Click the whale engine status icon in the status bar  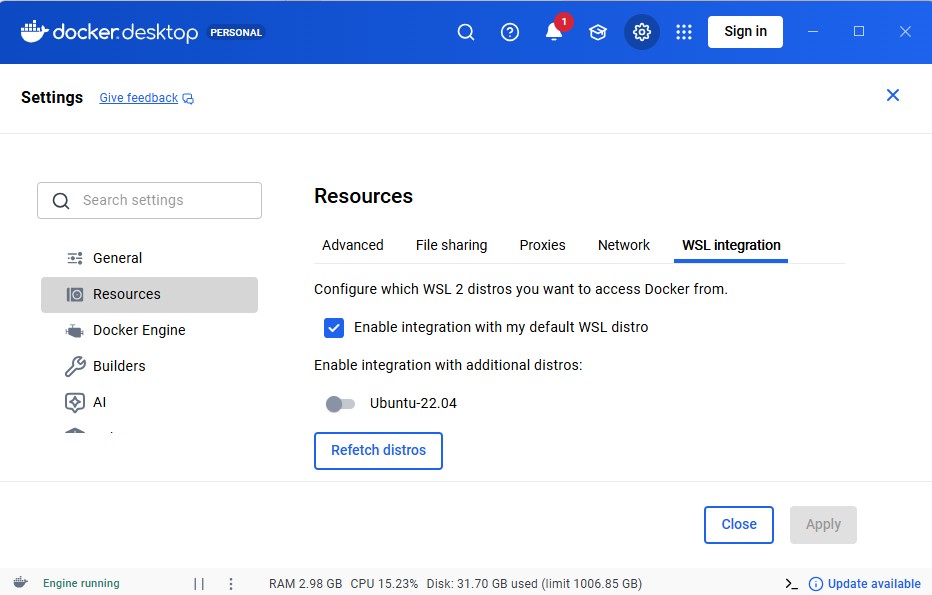click(21, 583)
